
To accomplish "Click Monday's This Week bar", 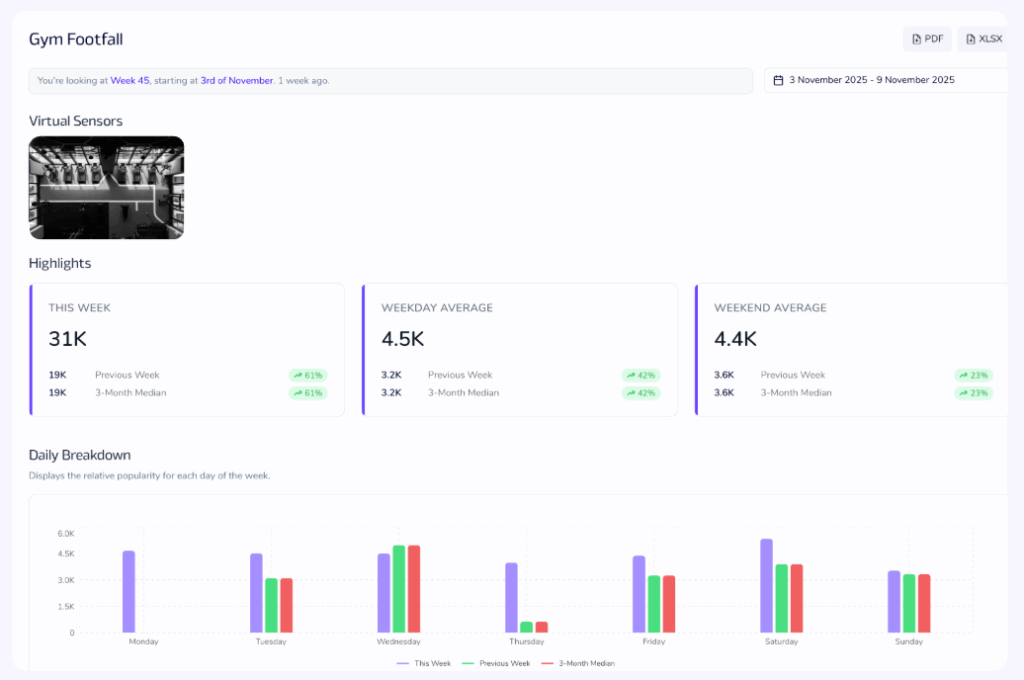I will click(129, 592).
